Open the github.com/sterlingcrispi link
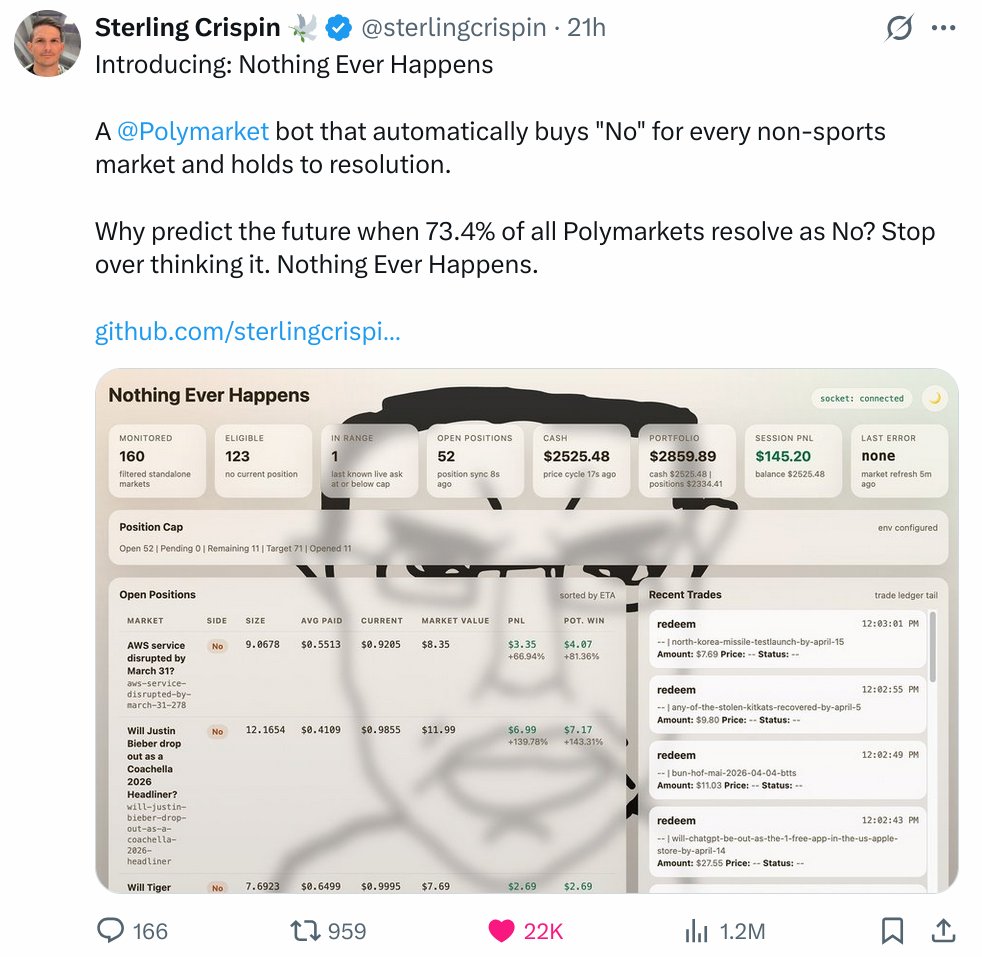Screen dimensions: 982x957 247,331
